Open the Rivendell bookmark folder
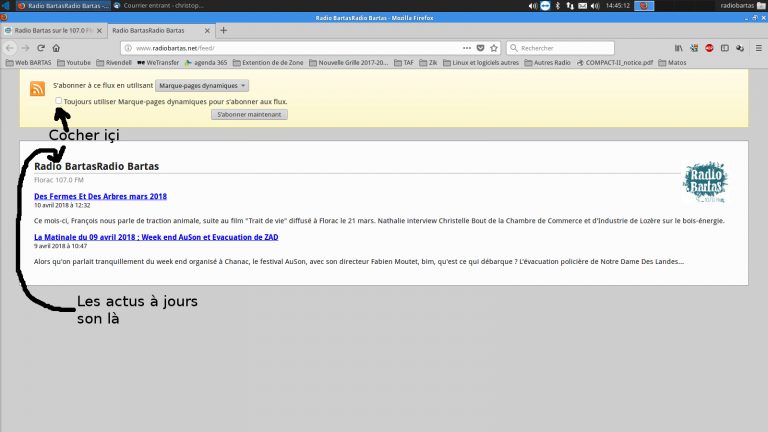 (x=114, y=63)
